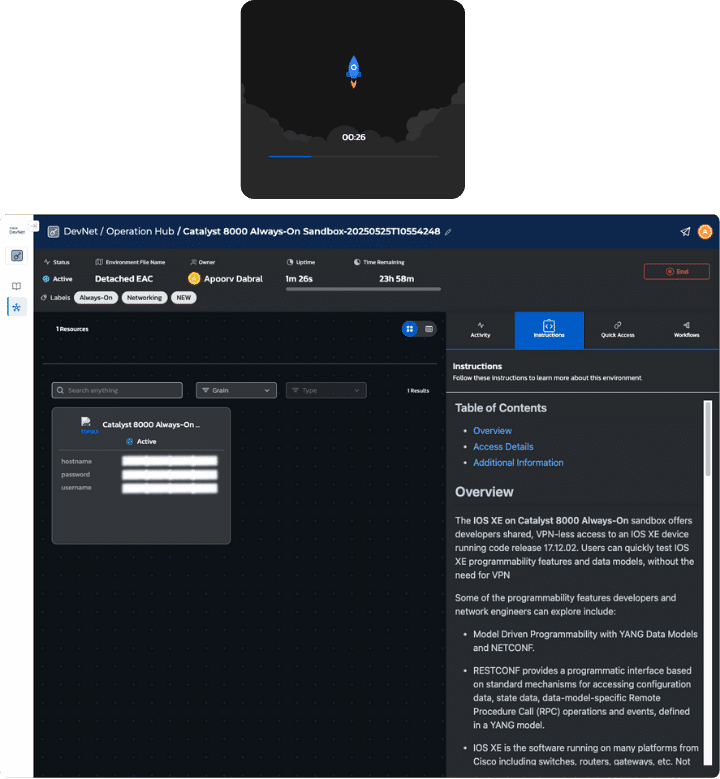The width and height of the screenshot is (720, 779).
Task: Follow the Access Details contents link
Action: coord(503,447)
